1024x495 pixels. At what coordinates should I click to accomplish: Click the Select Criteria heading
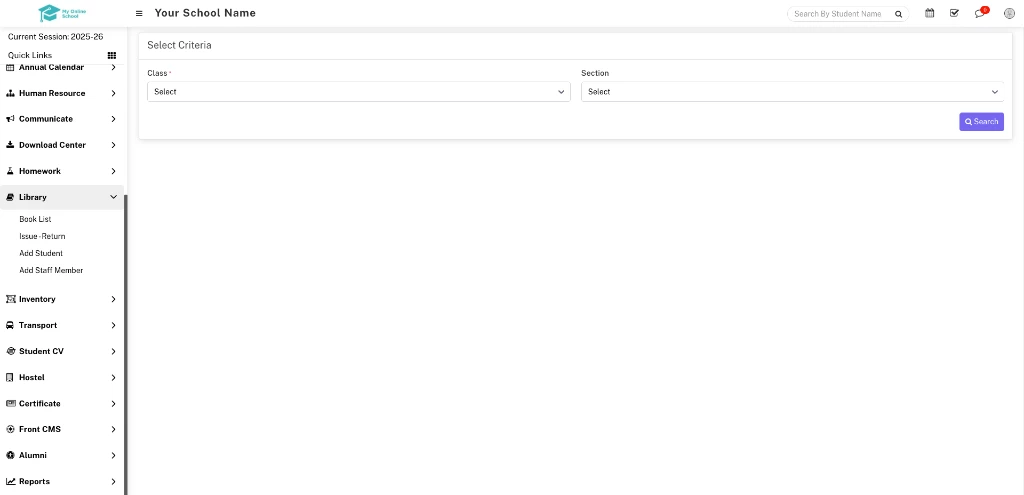tap(179, 46)
